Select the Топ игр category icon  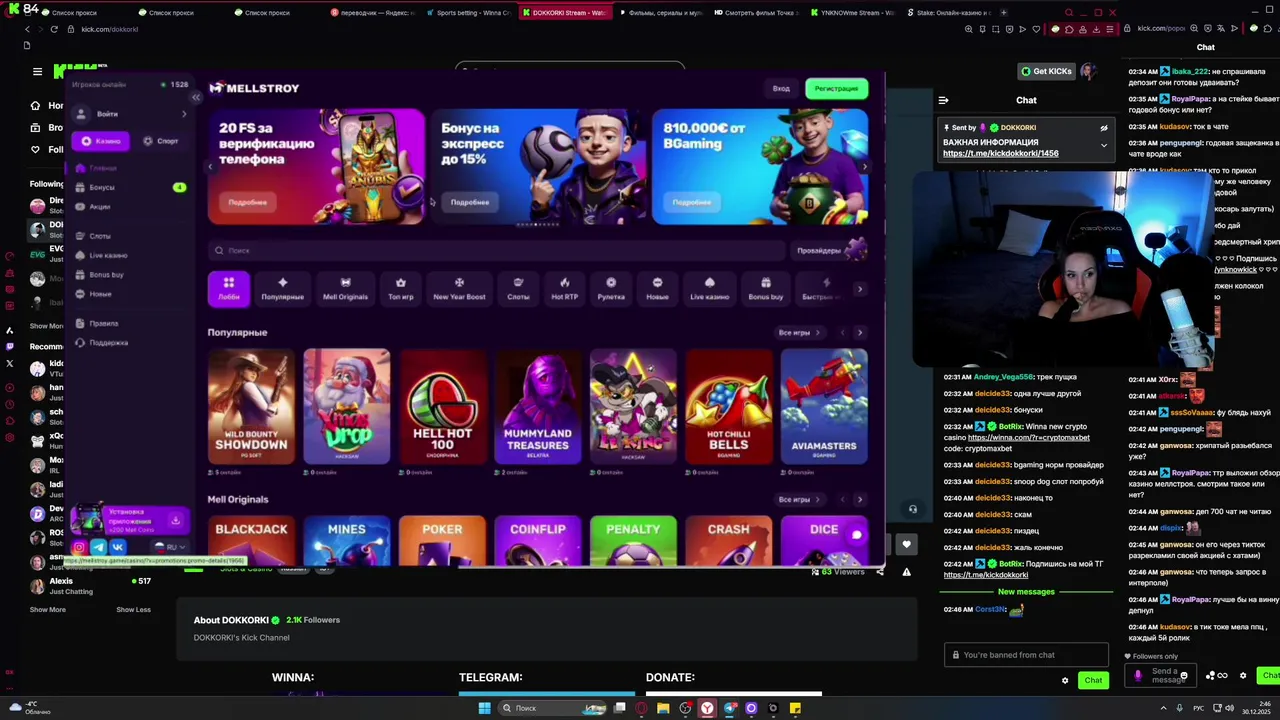click(400, 288)
